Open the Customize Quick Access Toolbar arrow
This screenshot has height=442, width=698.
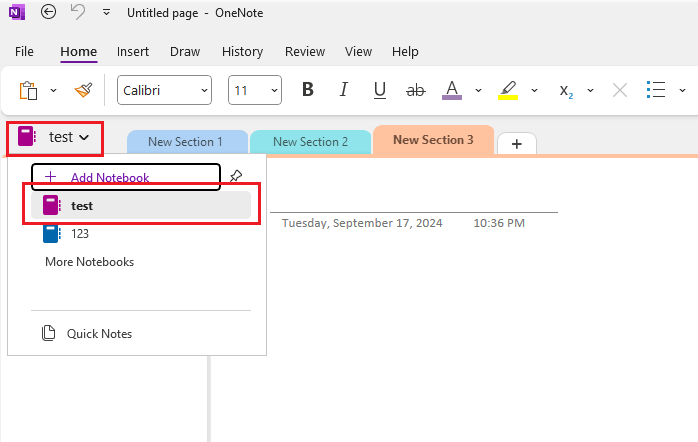106,12
